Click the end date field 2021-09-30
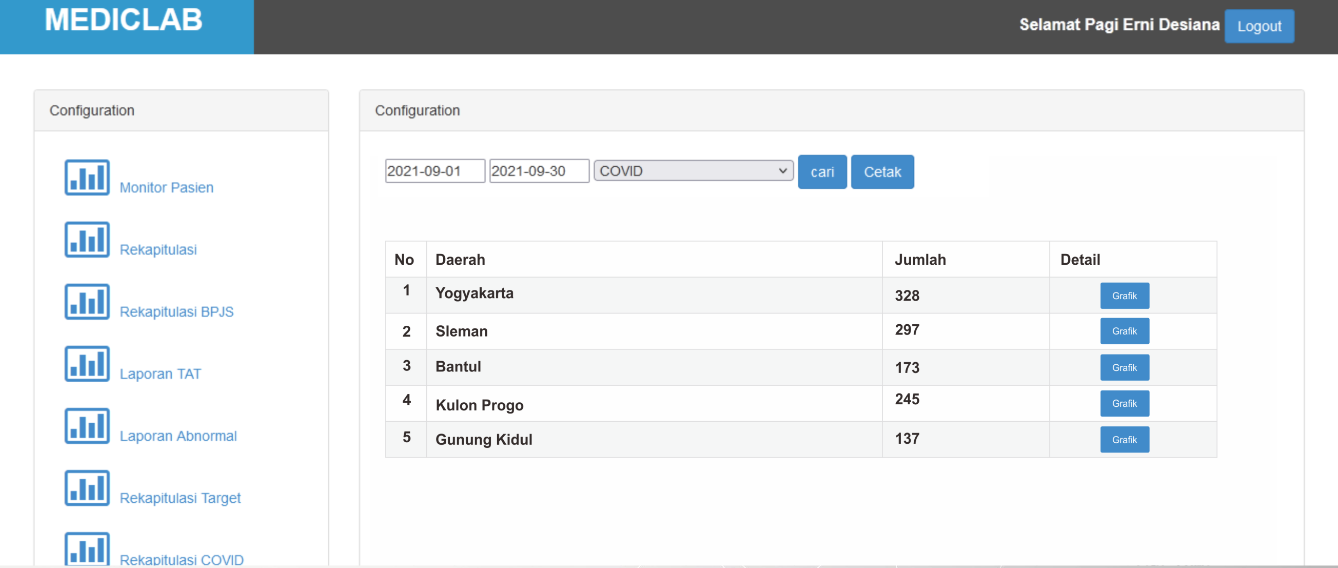 [x=539, y=171]
